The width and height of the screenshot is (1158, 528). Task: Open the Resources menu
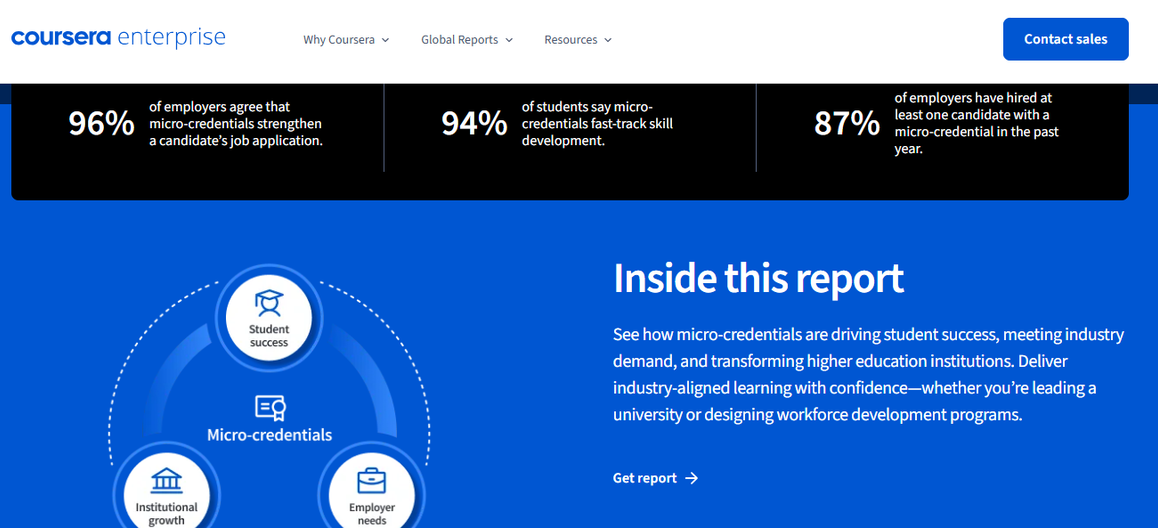578,40
